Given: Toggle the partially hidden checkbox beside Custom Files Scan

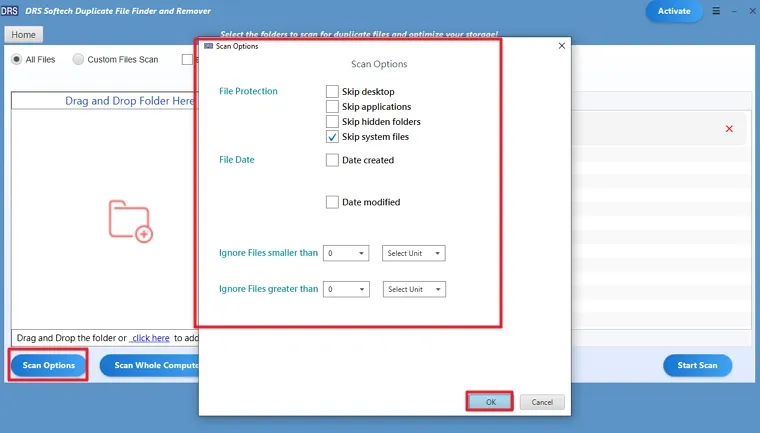Looking at the screenshot, I should [187, 59].
